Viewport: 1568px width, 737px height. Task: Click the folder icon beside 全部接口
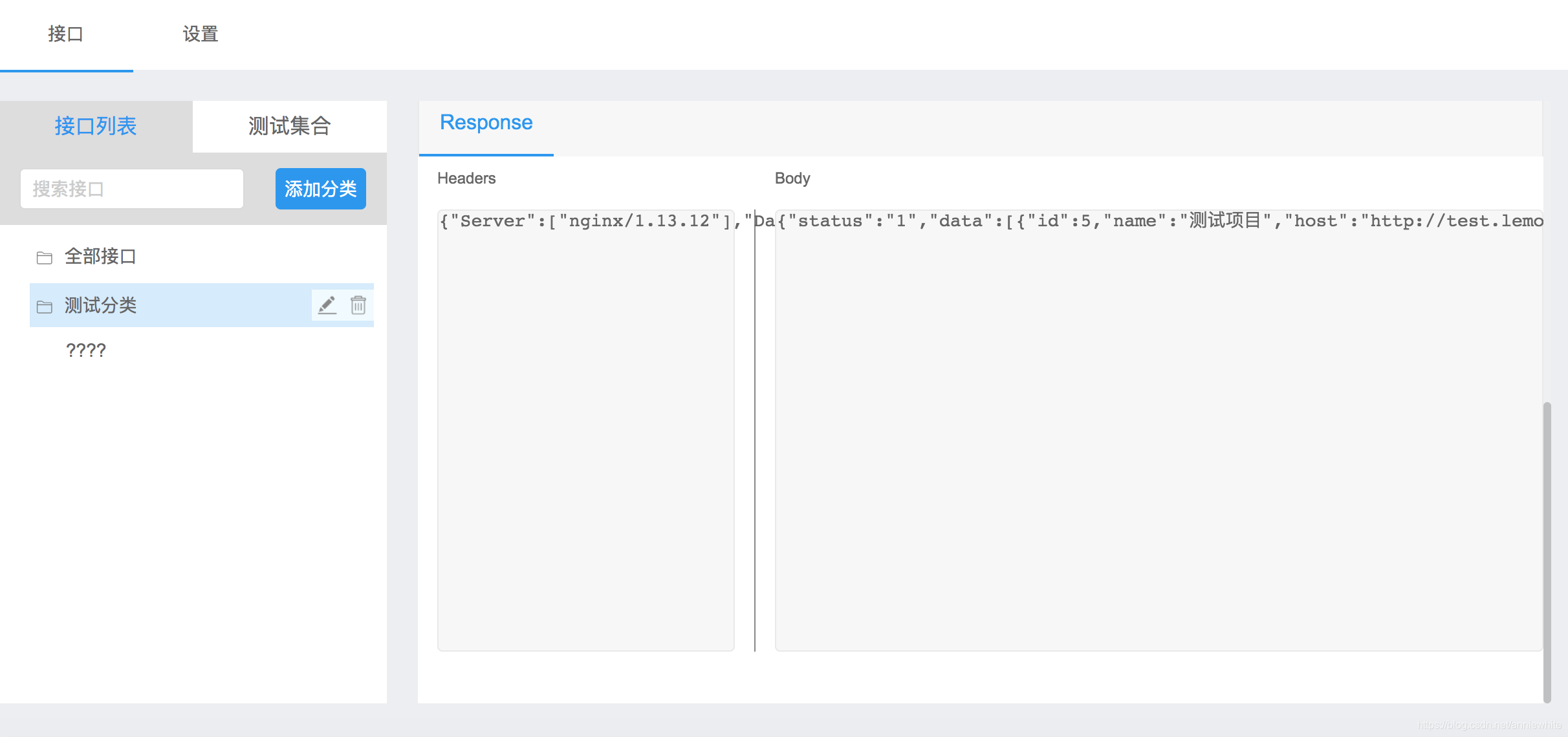[45, 257]
